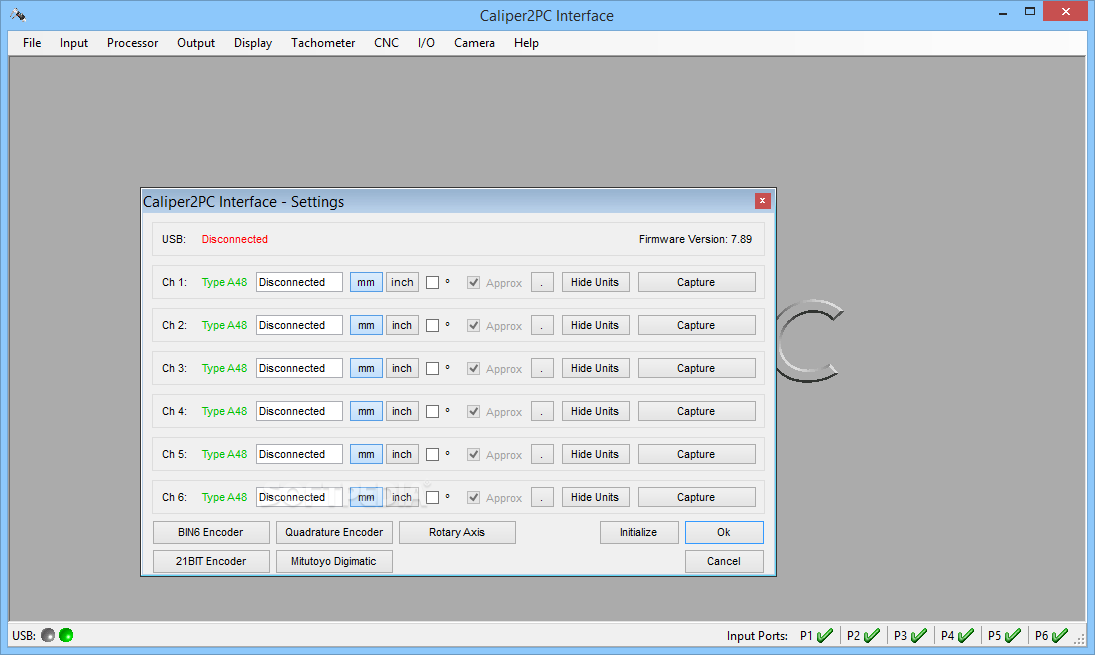Image resolution: width=1095 pixels, height=655 pixels.
Task: Click the P1 input port checkmark icon
Action: [825, 635]
